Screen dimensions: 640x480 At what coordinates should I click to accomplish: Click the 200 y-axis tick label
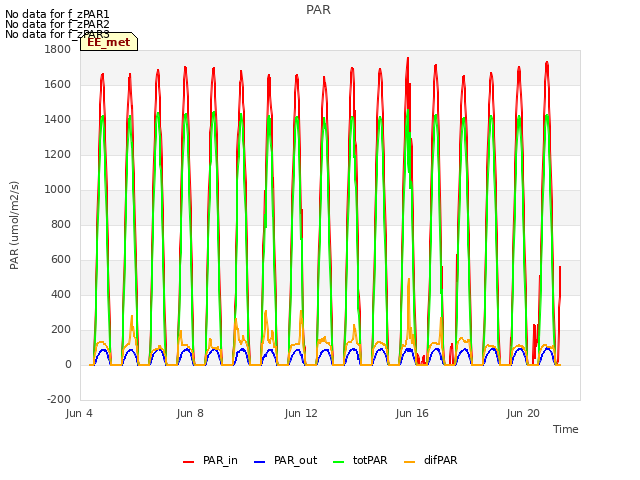pyautogui.click(x=61, y=330)
